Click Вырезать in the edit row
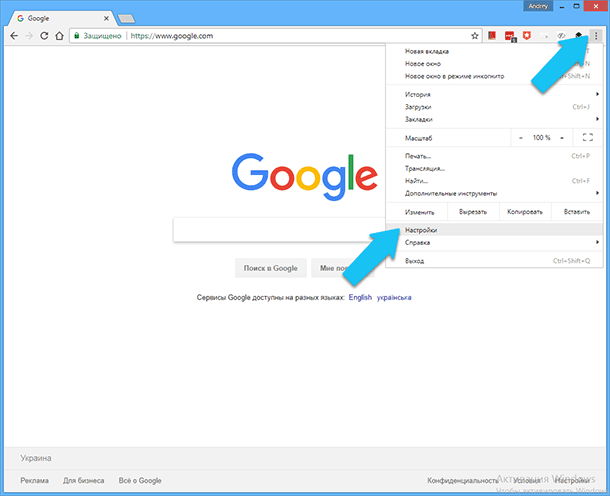The image size is (610, 496). click(x=473, y=212)
